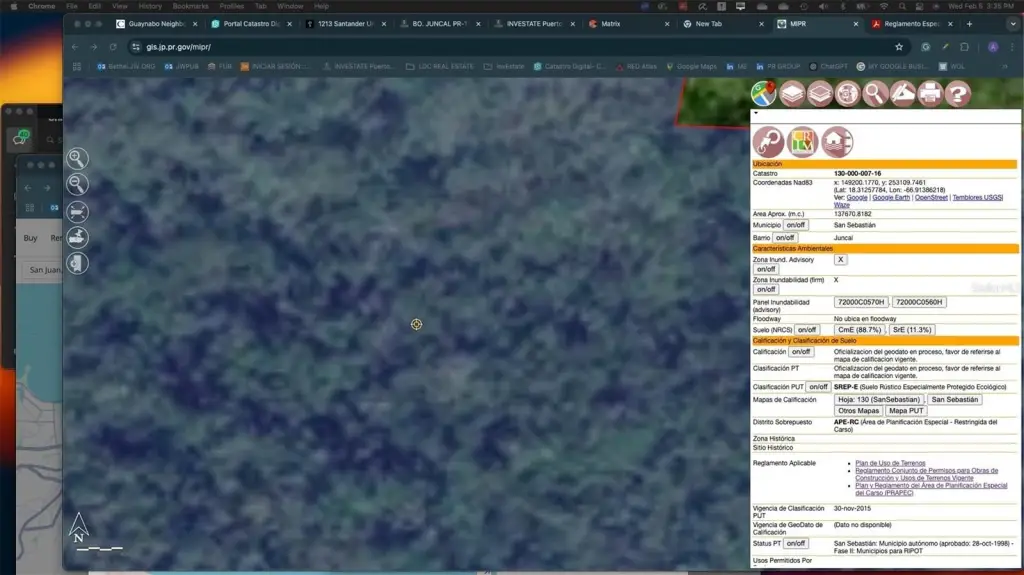This screenshot has width=1024, height=575.
Task: Click the printer icon in map toolbar
Action: [930, 94]
